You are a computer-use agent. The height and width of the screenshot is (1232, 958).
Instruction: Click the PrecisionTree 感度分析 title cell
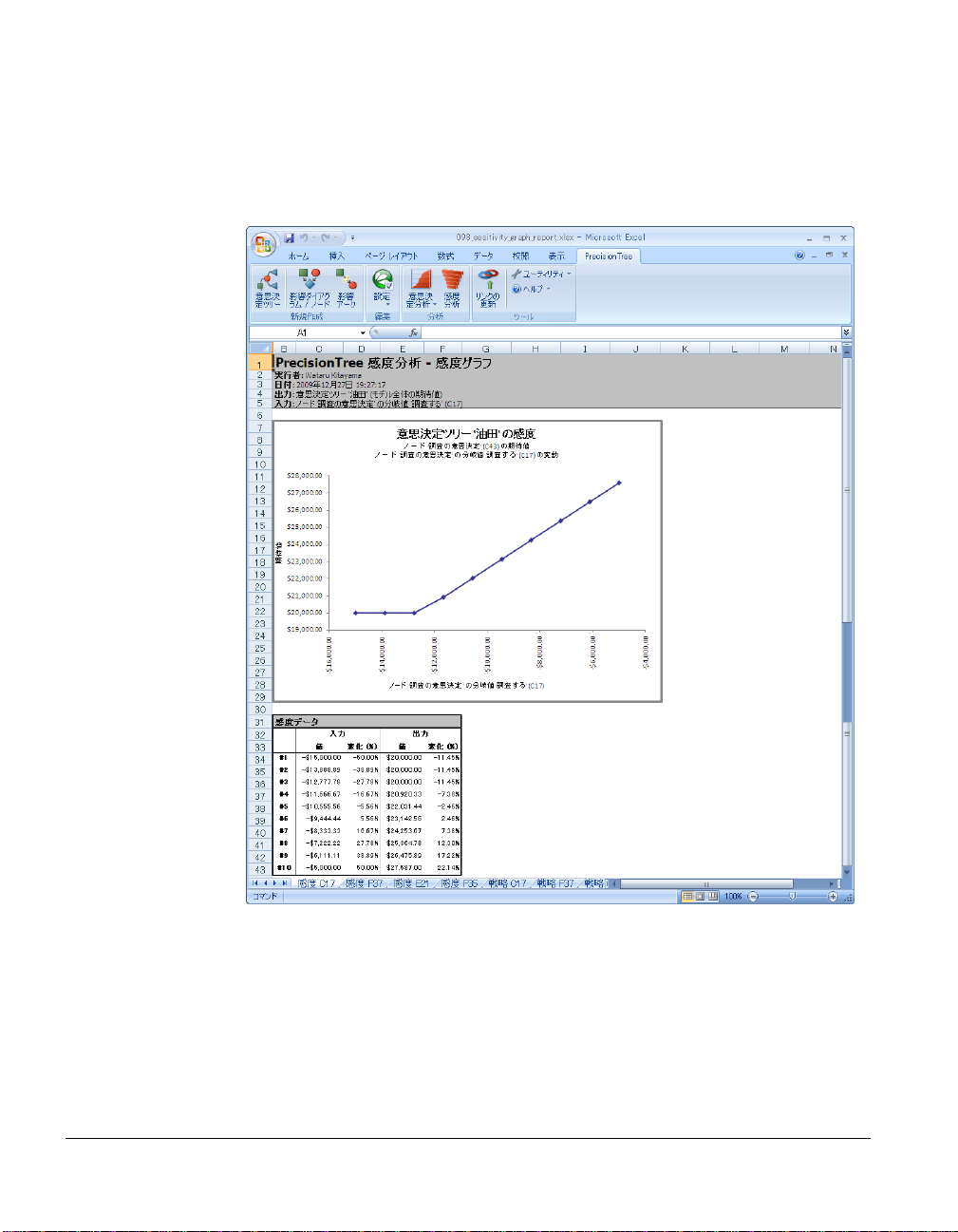[x=384, y=363]
